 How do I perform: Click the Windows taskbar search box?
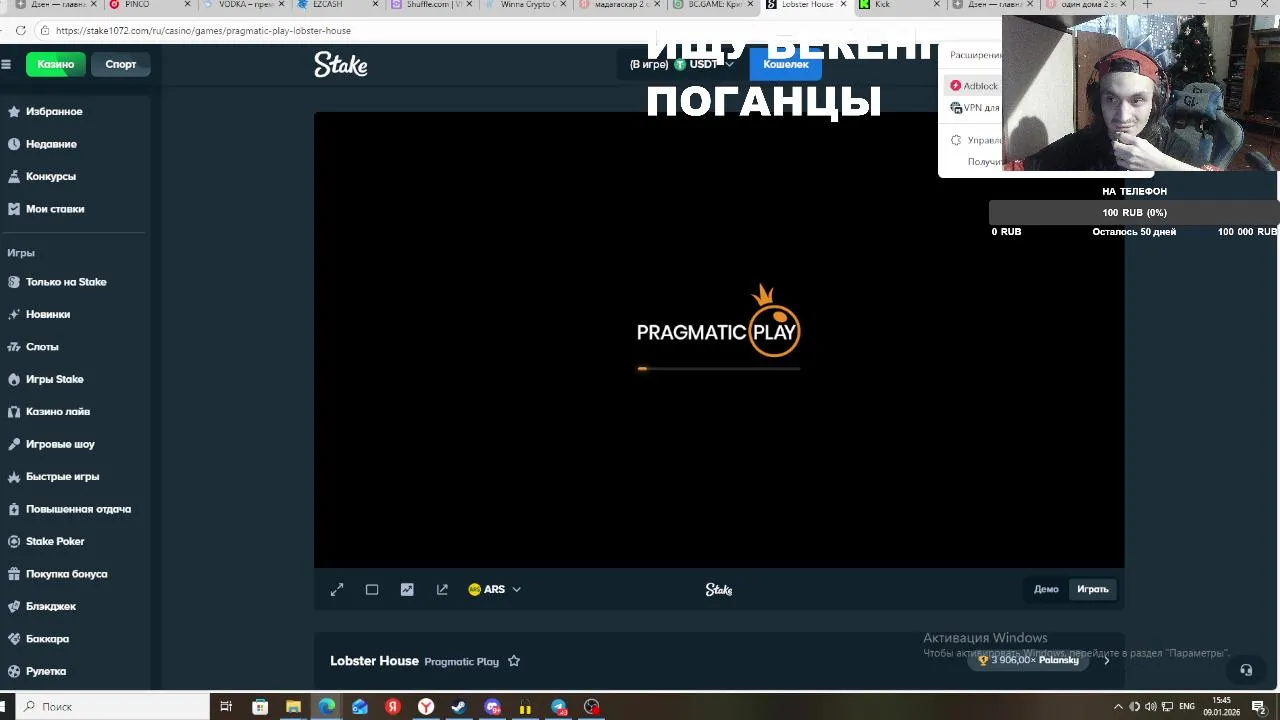coord(113,706)
